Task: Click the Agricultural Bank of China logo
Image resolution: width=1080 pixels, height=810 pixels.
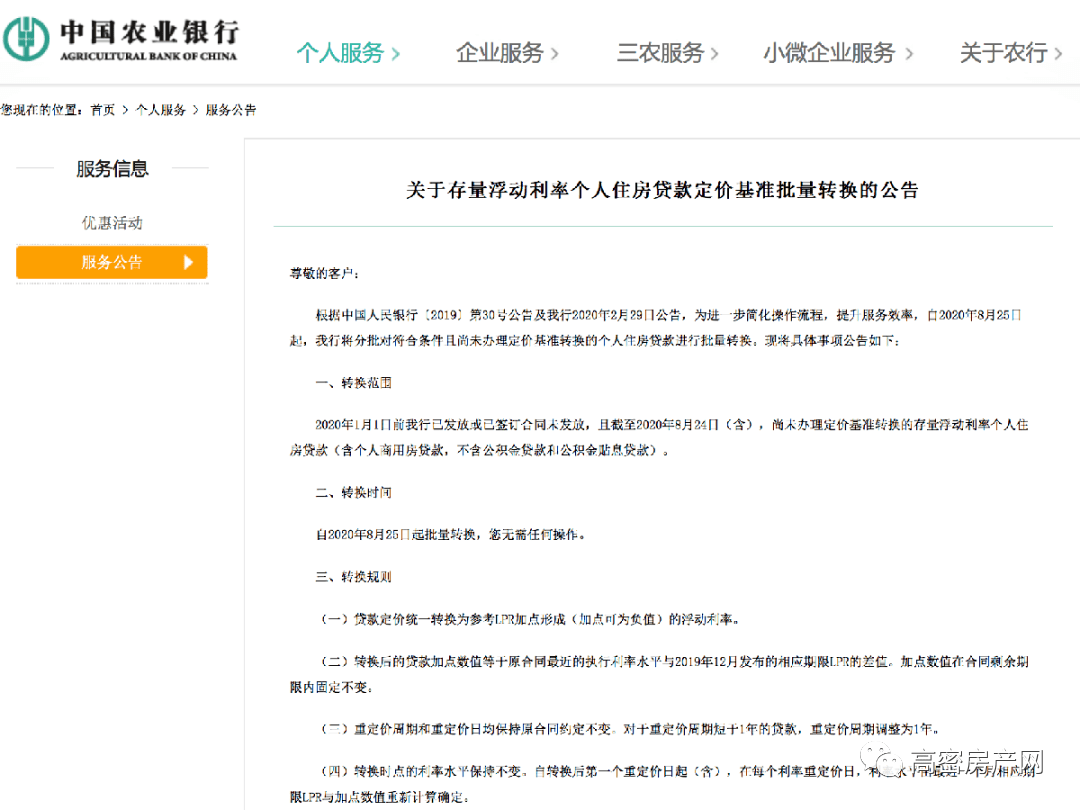Action: coord(120,38)
